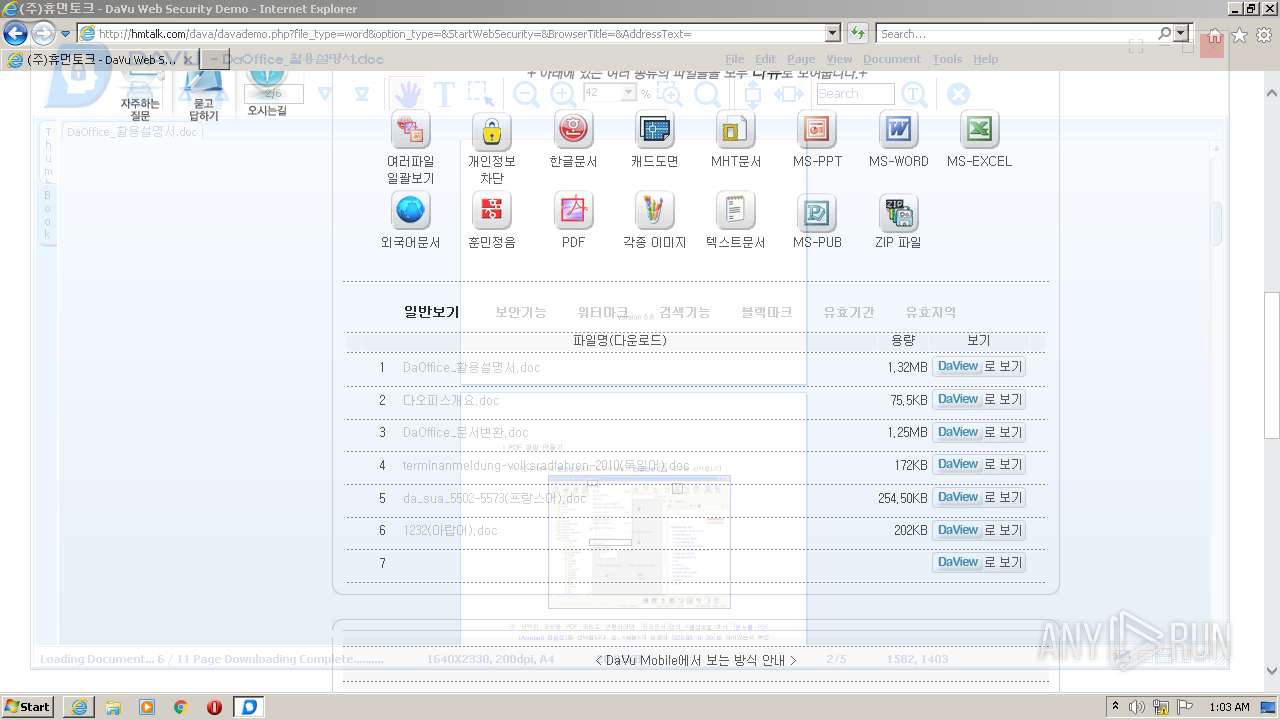
Task: Click DaView 로 보기 for 다오피스개요.doc
Action: 979,400
